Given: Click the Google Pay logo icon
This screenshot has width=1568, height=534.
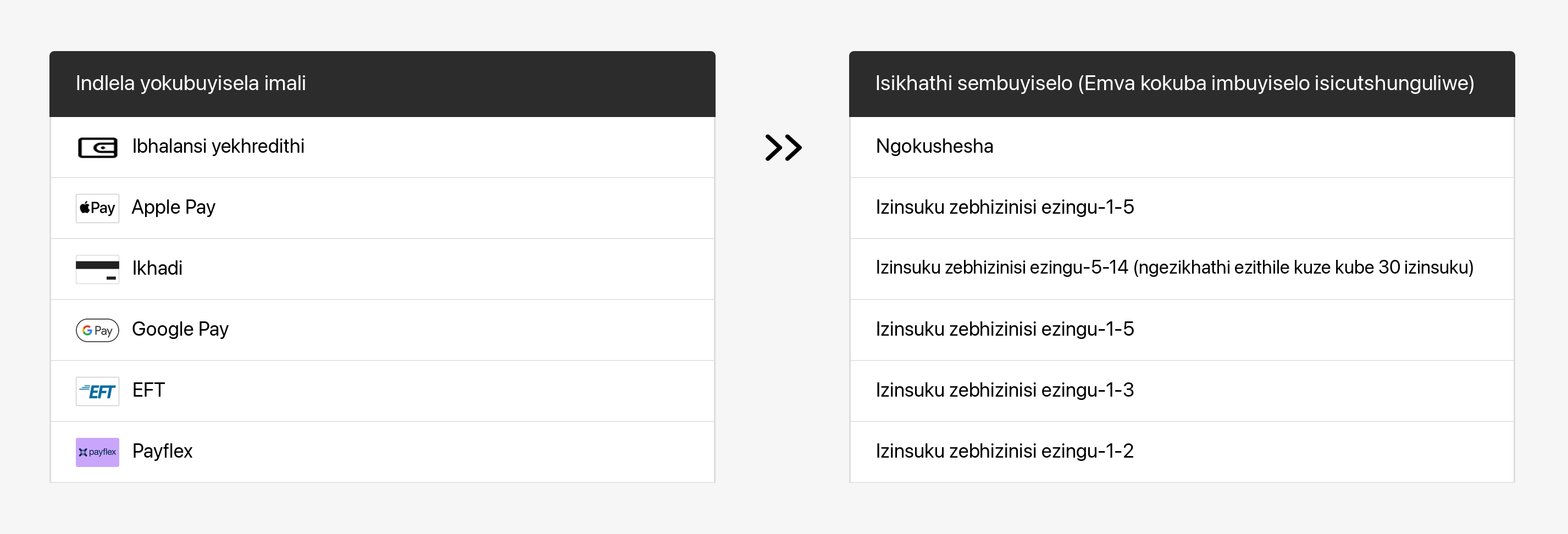Looking at the screenshot, I should tap(97, 330).
